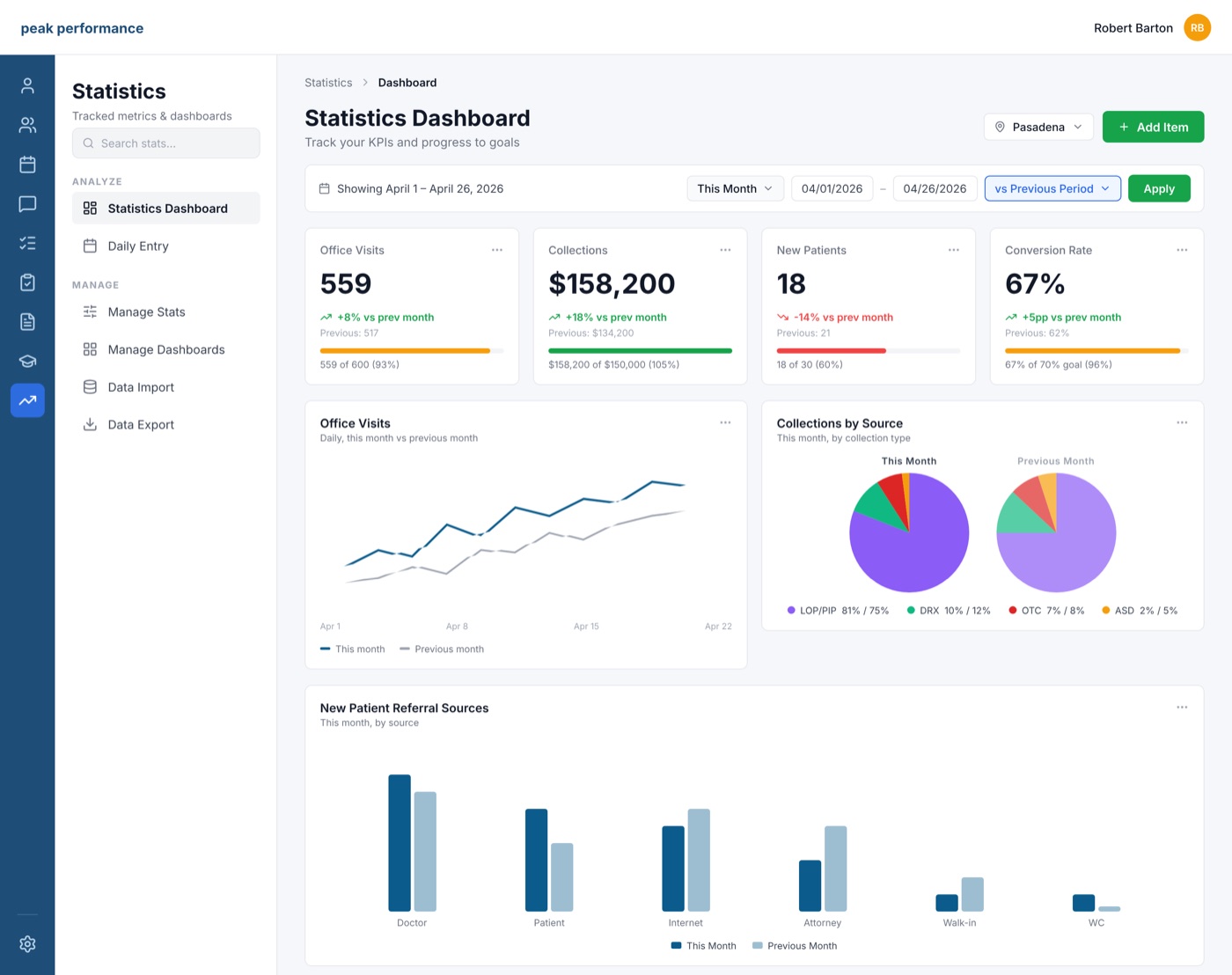Viewport: 1232px width, 975px height.
Task: Open the This Month range dropdown
Action: point(735,188)
